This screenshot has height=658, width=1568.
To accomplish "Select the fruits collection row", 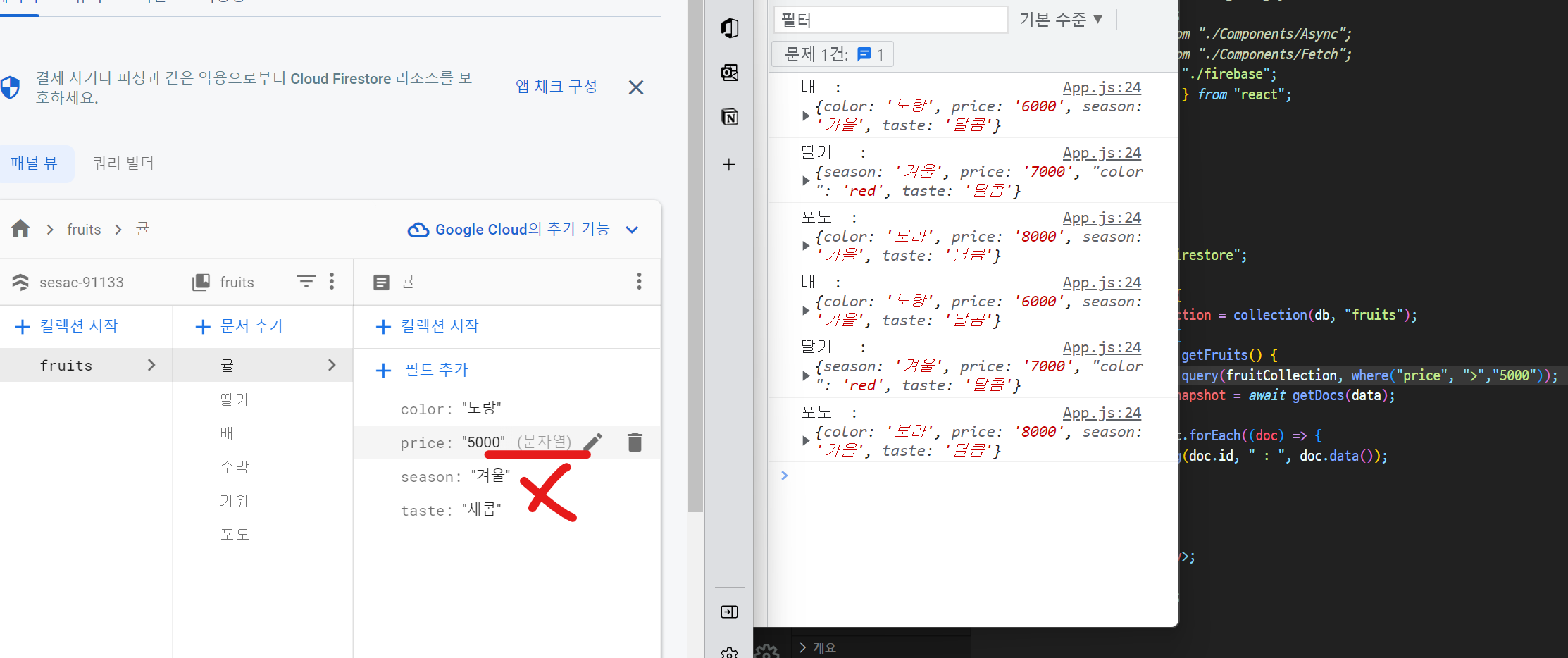I will tap(86, 365).
